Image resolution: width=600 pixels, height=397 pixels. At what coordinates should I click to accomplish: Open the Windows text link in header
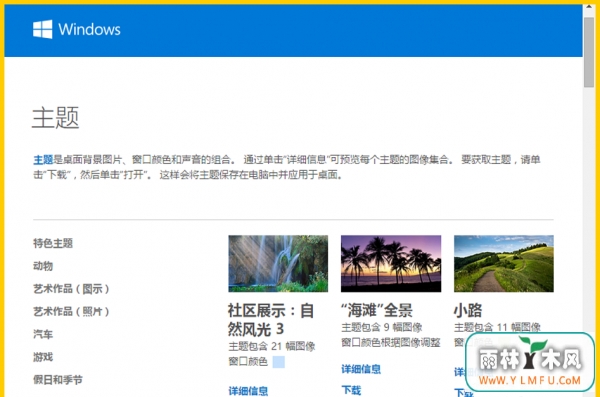90,29
